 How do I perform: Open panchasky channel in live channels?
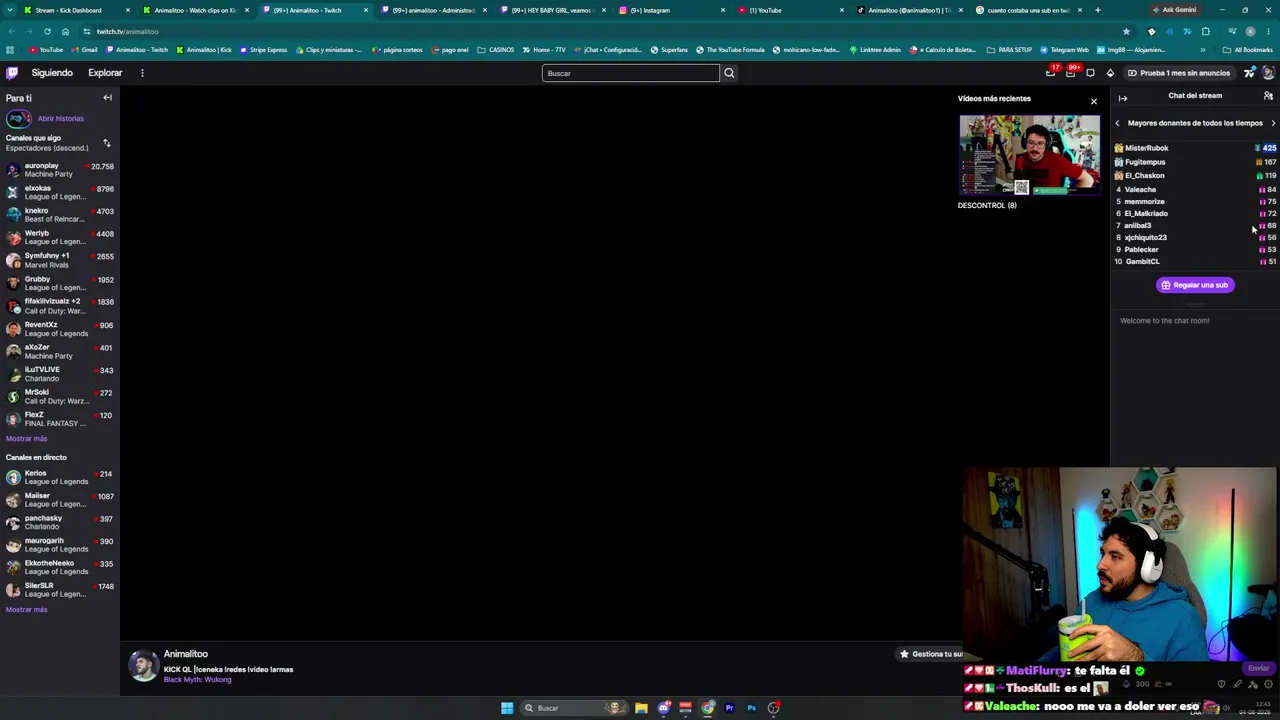[x=60, y=522]
